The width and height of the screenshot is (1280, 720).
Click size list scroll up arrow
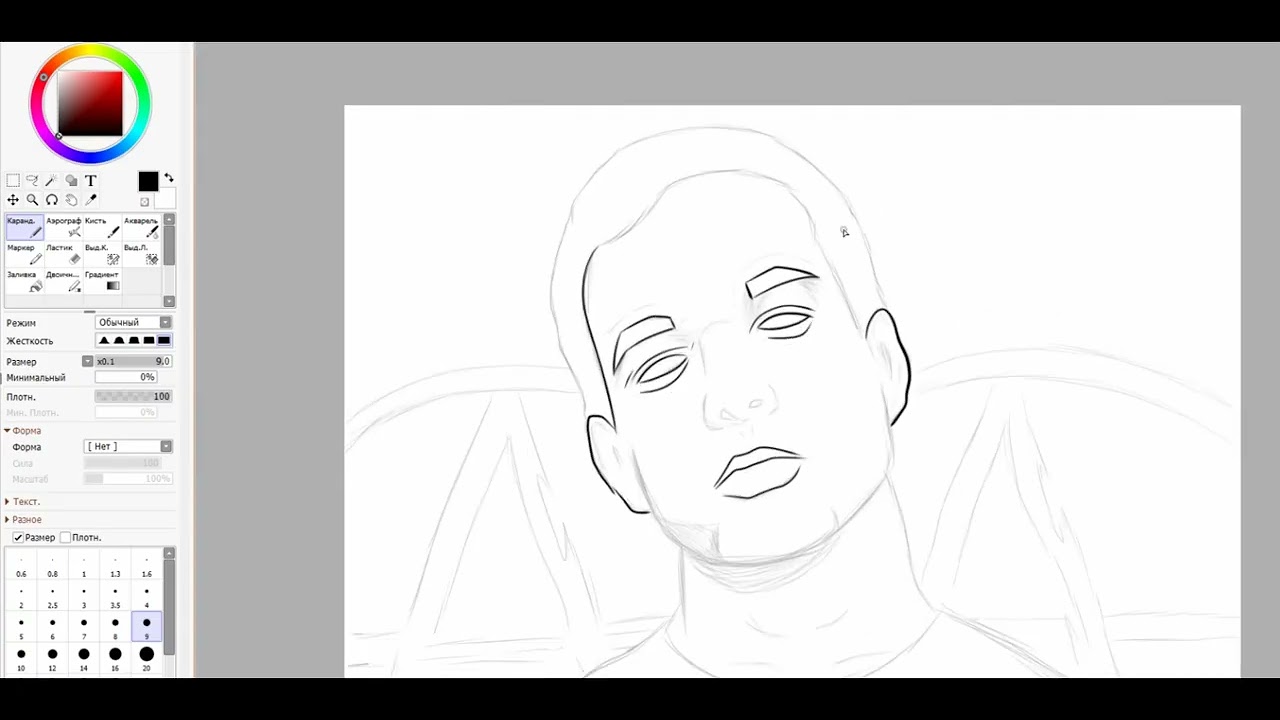[169, 553]
